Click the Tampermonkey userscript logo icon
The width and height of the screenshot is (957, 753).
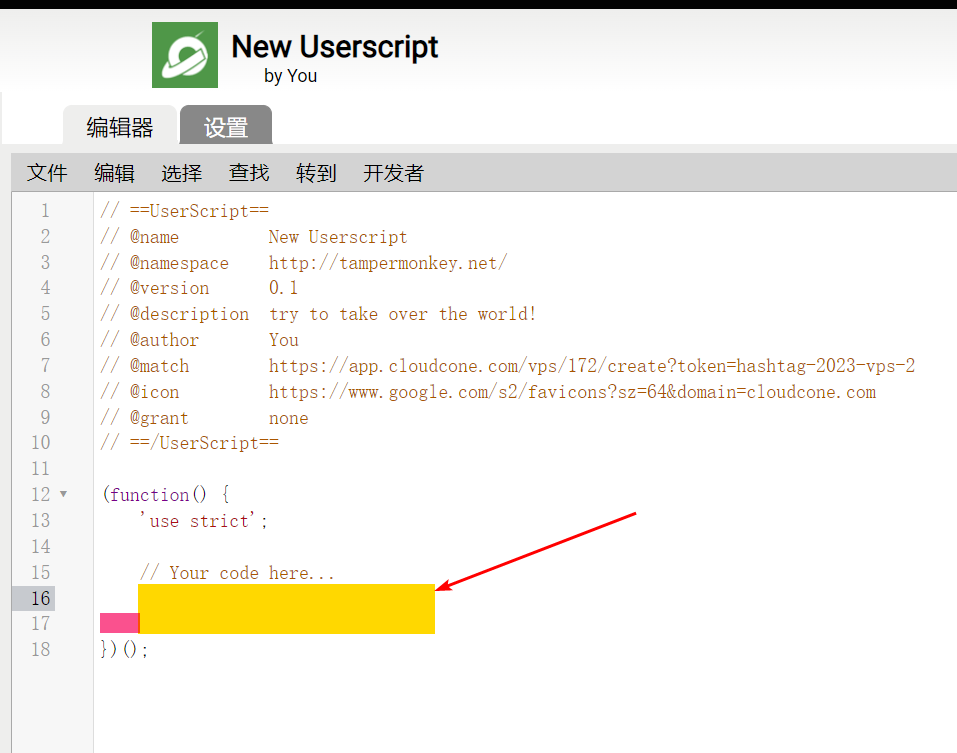click(x=184, y=55)
